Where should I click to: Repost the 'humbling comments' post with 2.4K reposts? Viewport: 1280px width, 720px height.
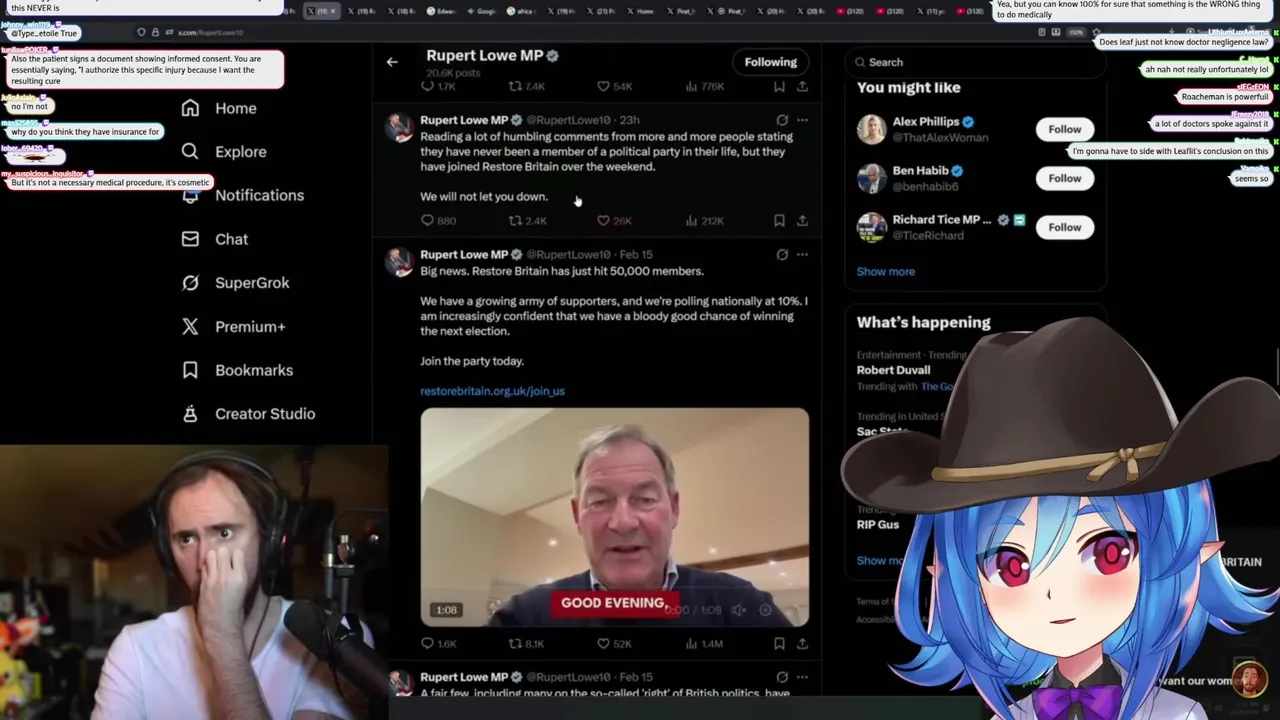pyautogui.click(x=515, y=220)
